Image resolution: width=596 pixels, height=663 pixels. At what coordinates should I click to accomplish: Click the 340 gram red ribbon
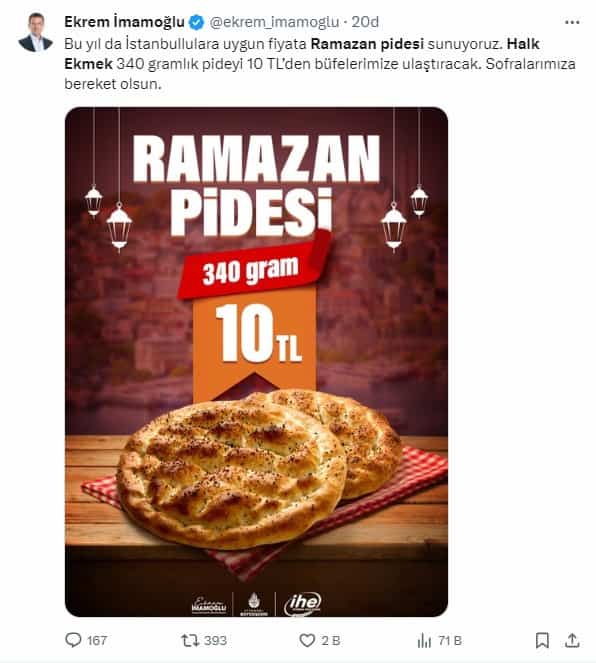click(x=254, y=266)
